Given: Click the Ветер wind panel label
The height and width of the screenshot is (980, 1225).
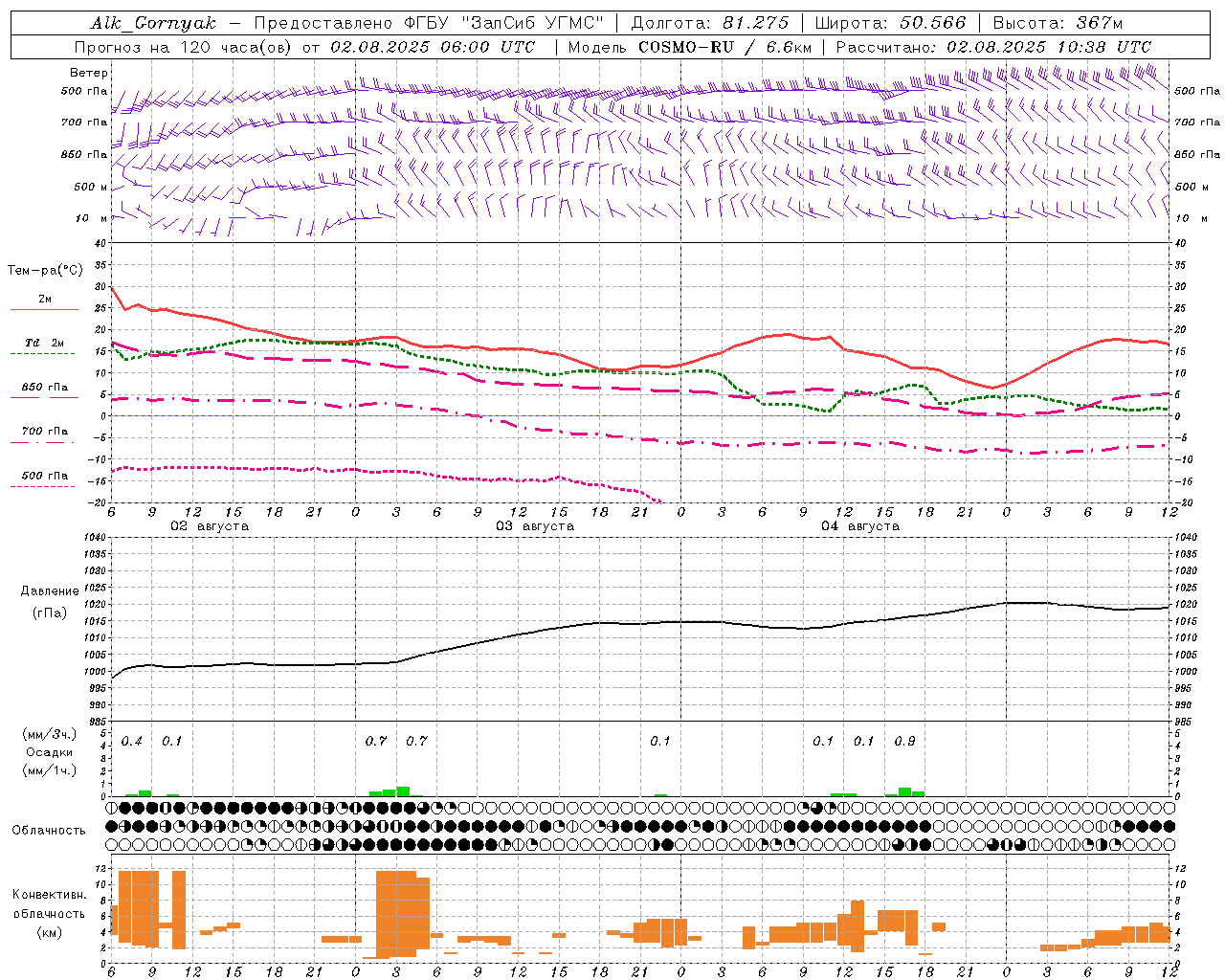Looking at the screenshot, I should (89, 73).
